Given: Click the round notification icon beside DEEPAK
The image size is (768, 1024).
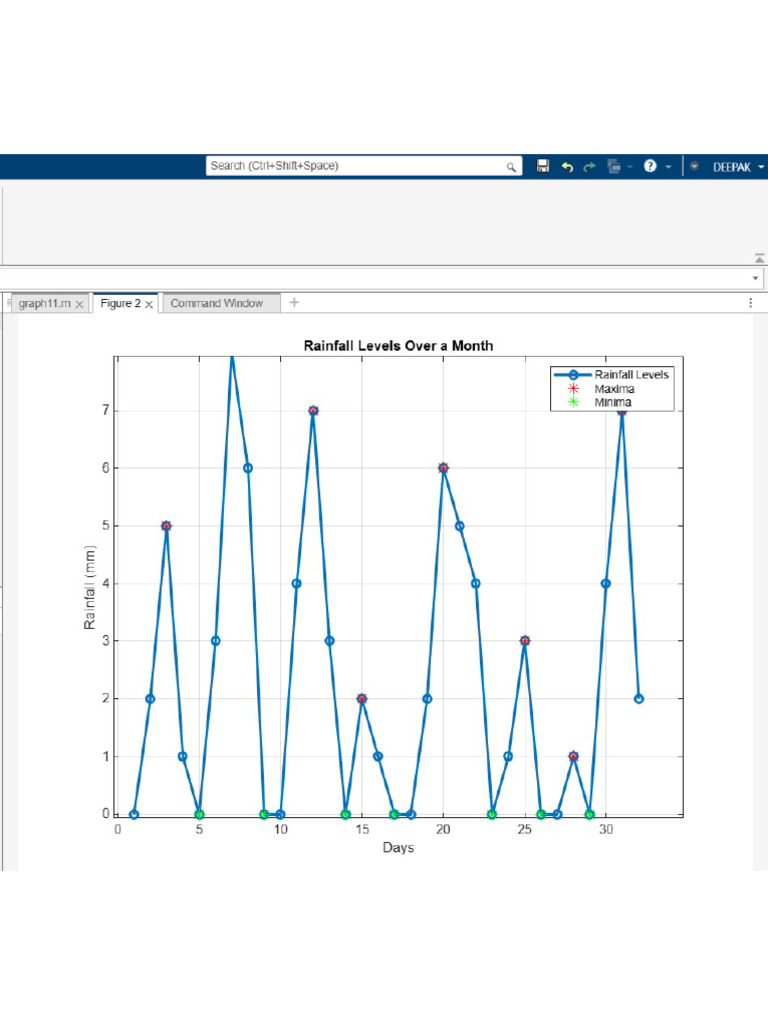Looking at the screenshot, I should [x=694, y=167].
